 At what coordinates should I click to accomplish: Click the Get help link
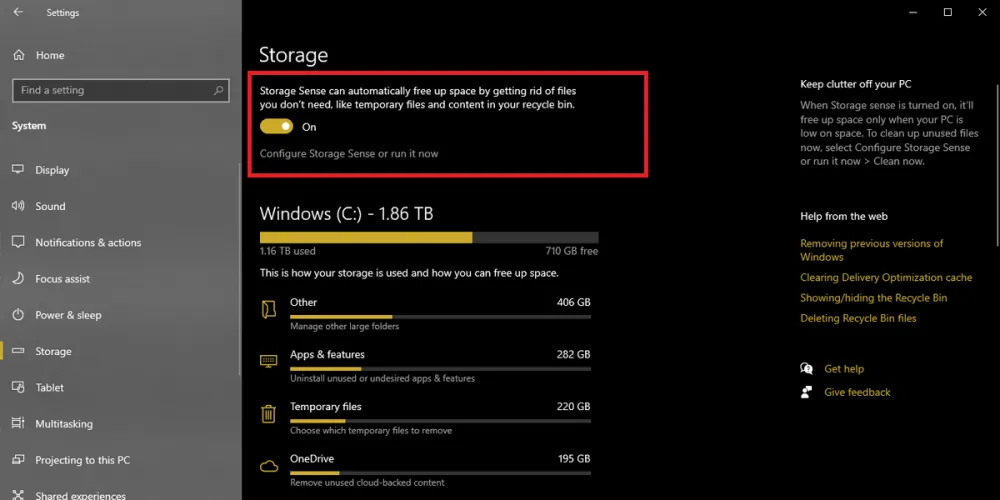pos(844,369)
